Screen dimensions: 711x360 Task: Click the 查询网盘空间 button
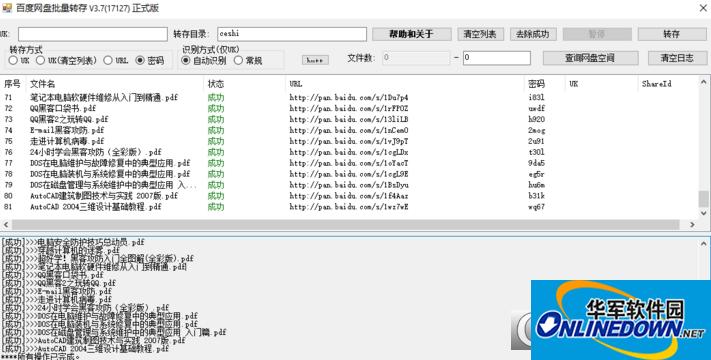click(590, 58)
